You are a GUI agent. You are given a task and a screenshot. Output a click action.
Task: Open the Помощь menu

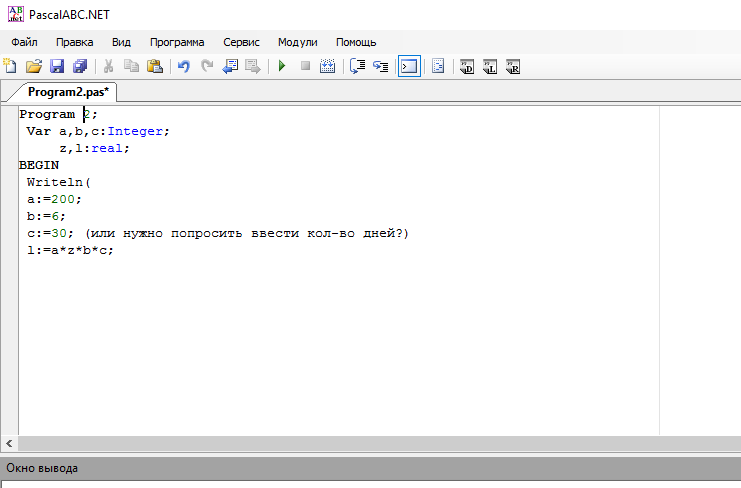coord(356,42)
